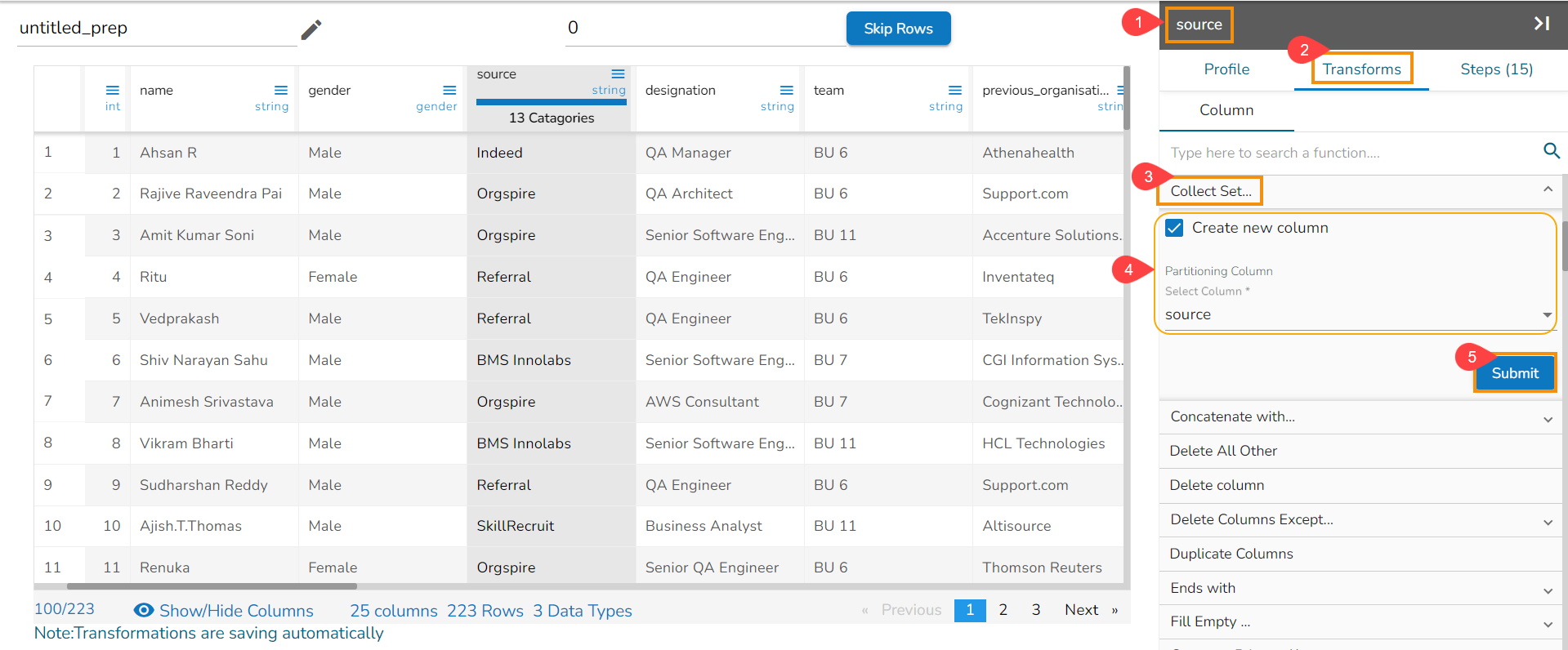This screenshot has width=1568, height=650.
Task: Switch to the Profile tab
Action: tap(1226, 69)
